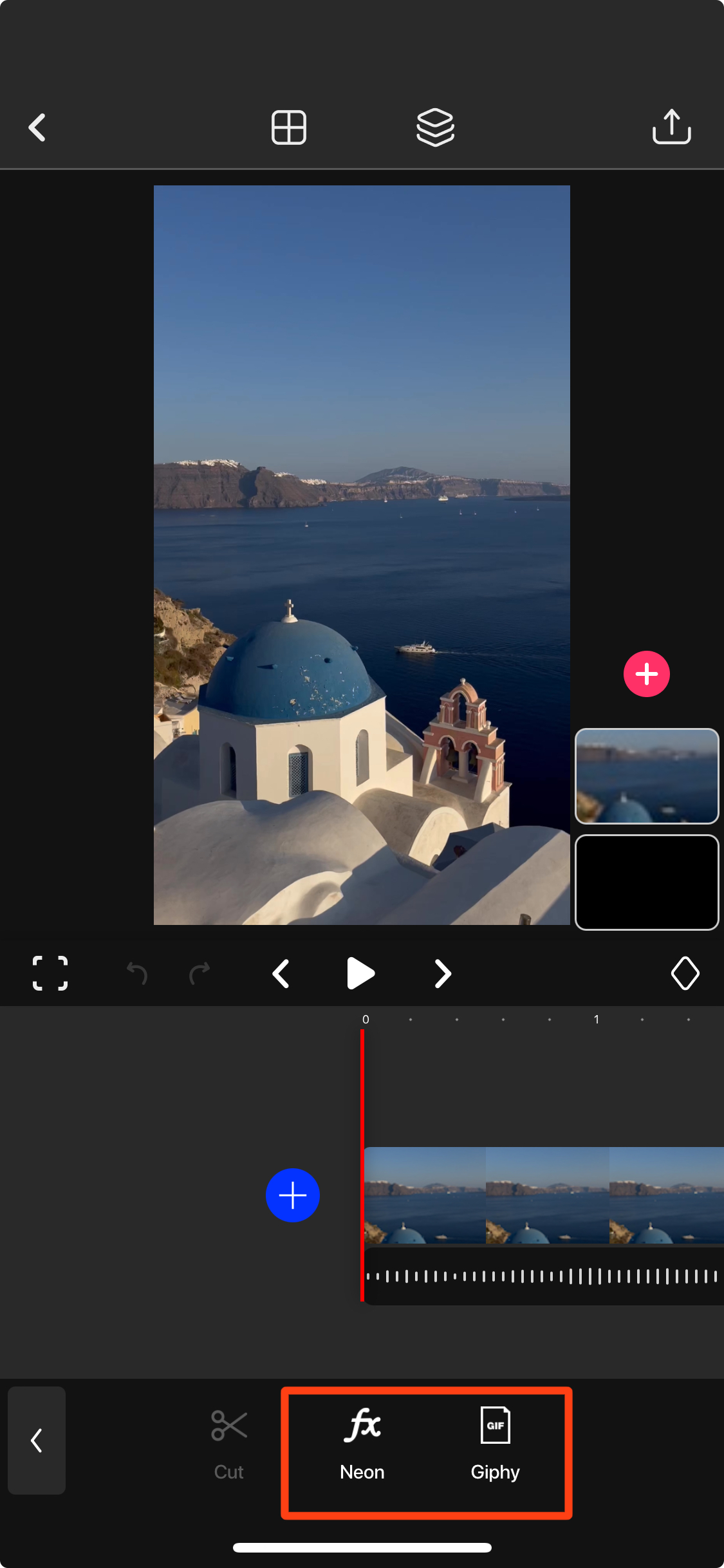
Task: Toggle fullscreen preview brackets icon
Action: click(x=50, y=973)
